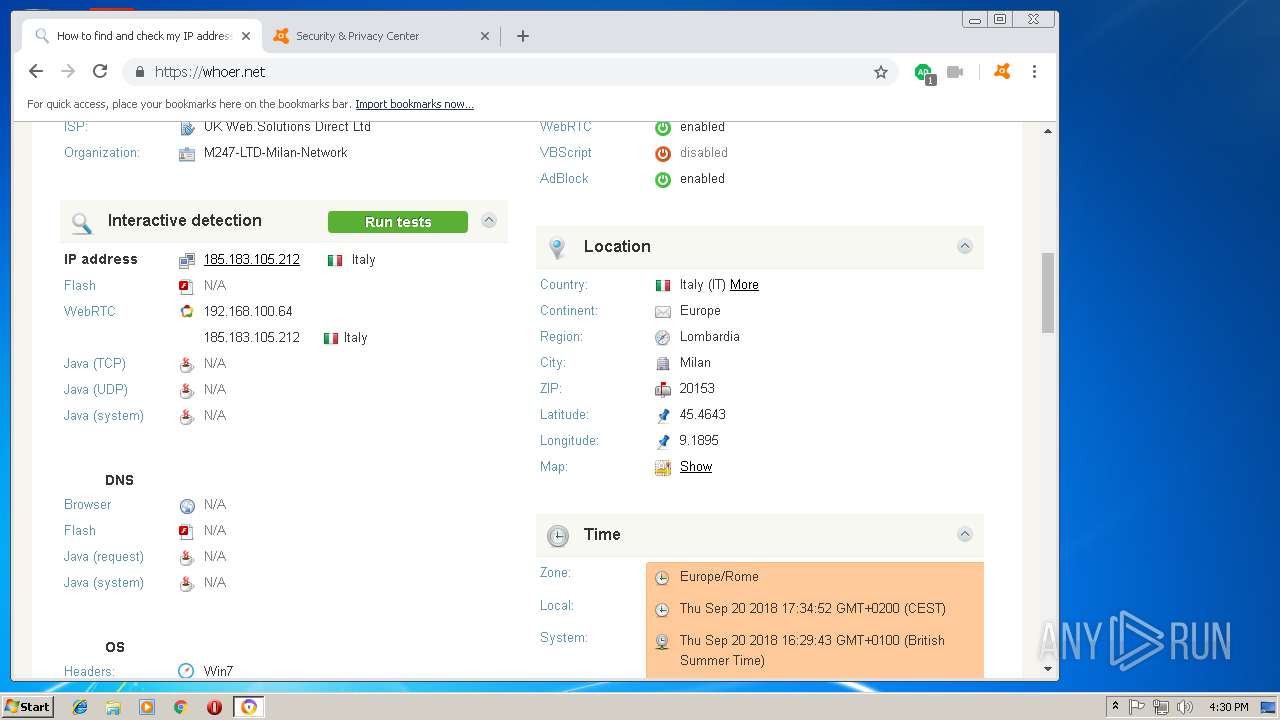The height and width of the screenshot is (720, 1280).
Task: Open Internet Explorer from the taskbar
Action: [x=80, y=707]
